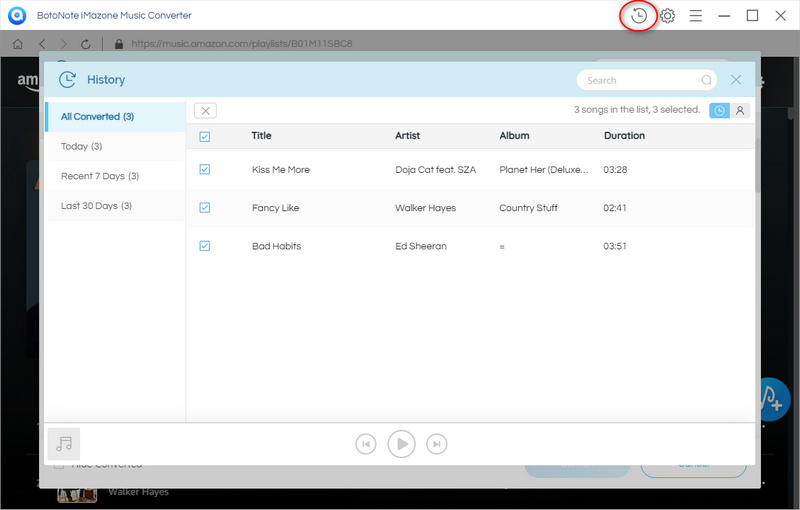This screenshot has height=510, width=800.
Task: Click the '3 songs in the list' status
Action: (637, 110)
